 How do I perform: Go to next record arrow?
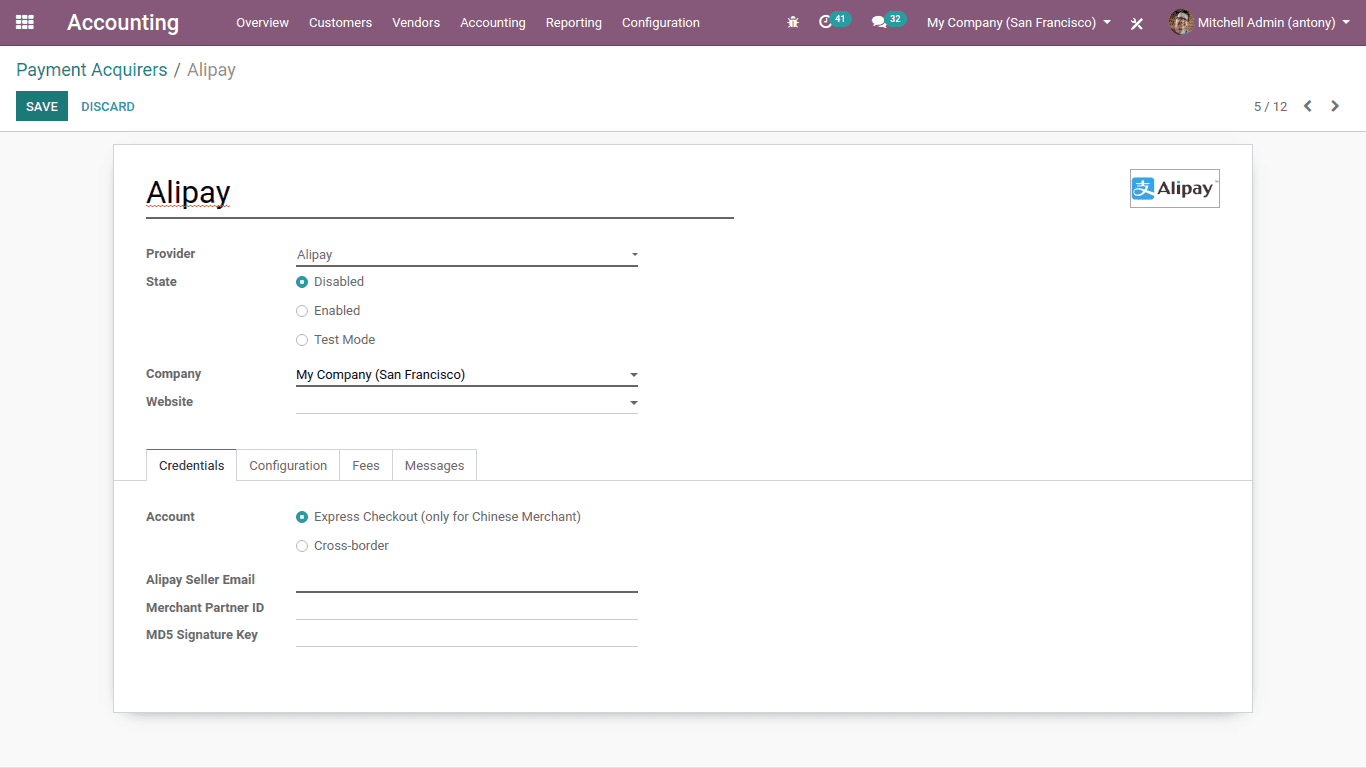(1335, 106)
